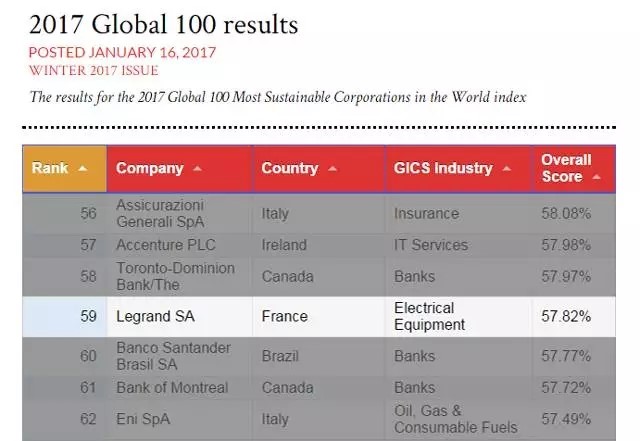Click the 2017 Global 100 results title
Screen dimensions: 640x441
pos(163,22)
